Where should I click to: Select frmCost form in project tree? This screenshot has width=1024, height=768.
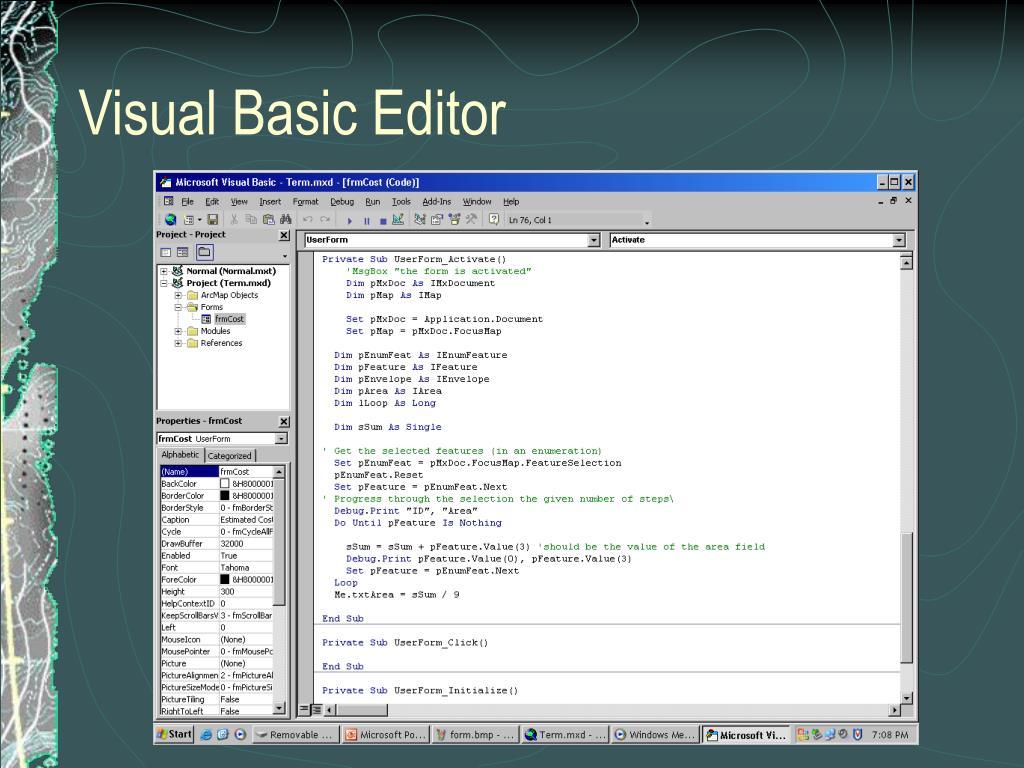229,319
